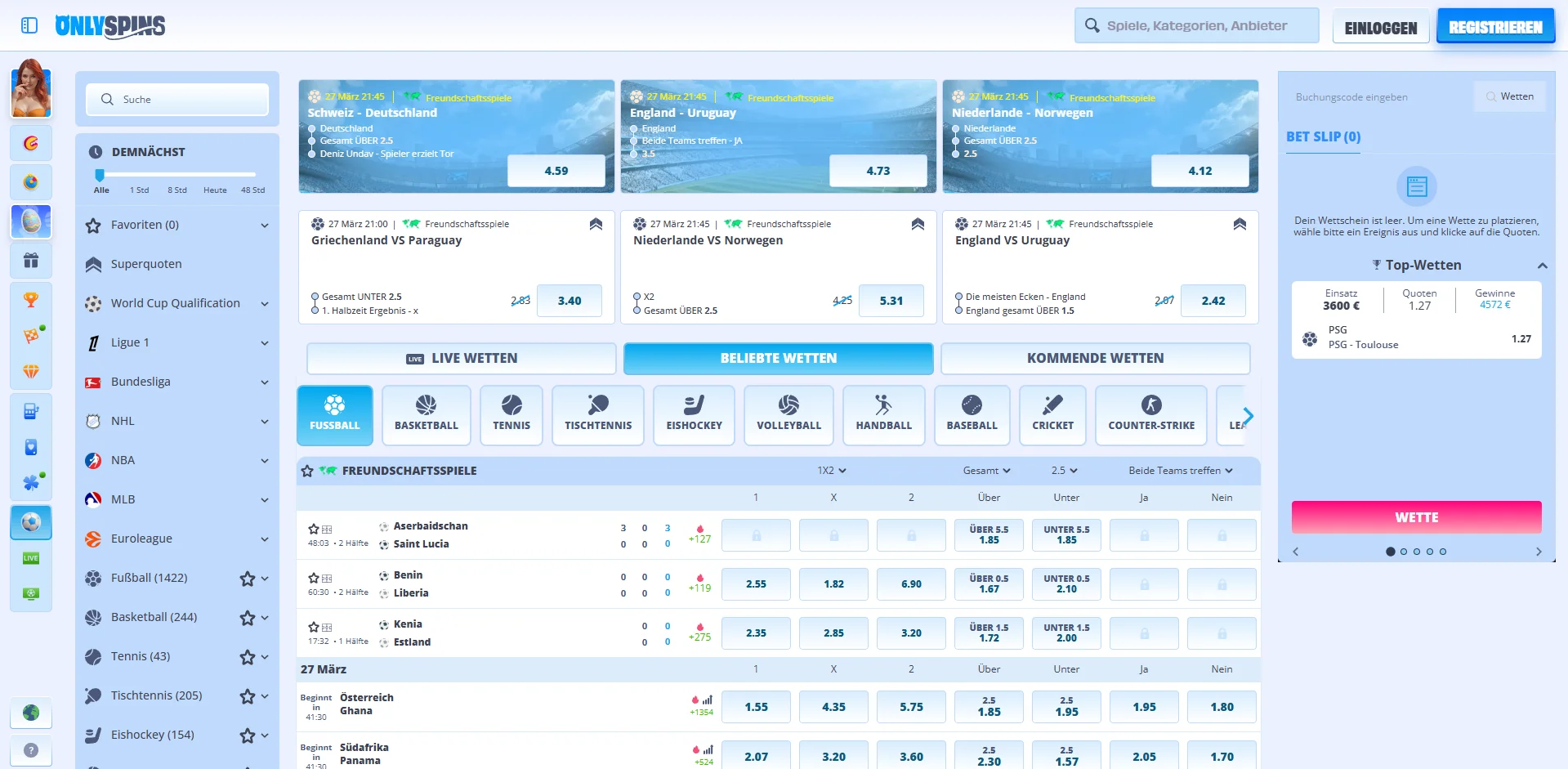Switch to the KOMMENDE WETTEN tab

click(x=1096, y=358)
